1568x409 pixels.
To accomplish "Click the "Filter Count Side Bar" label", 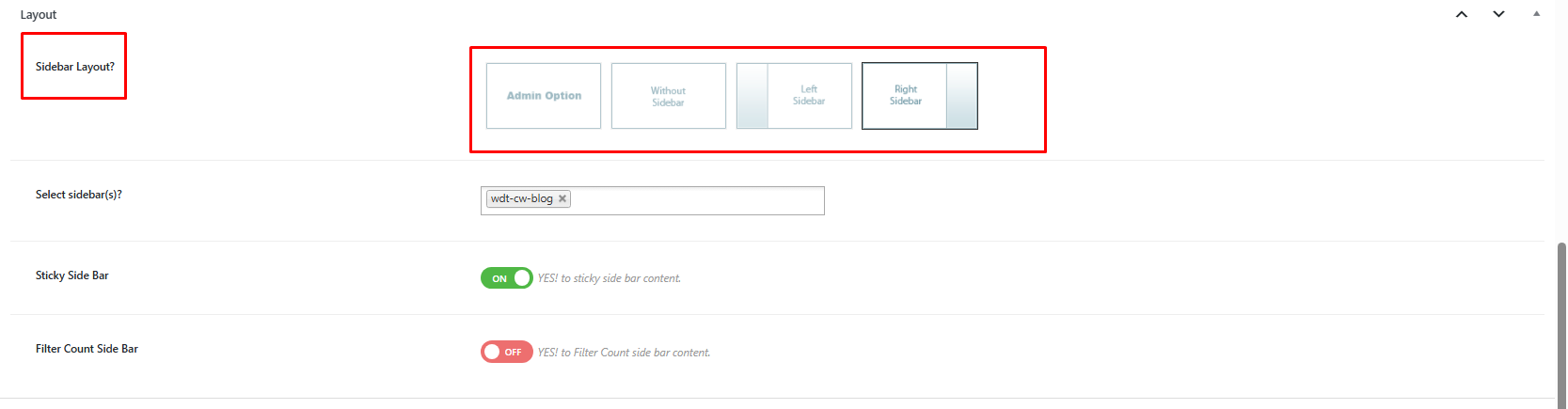I will 87,349.
